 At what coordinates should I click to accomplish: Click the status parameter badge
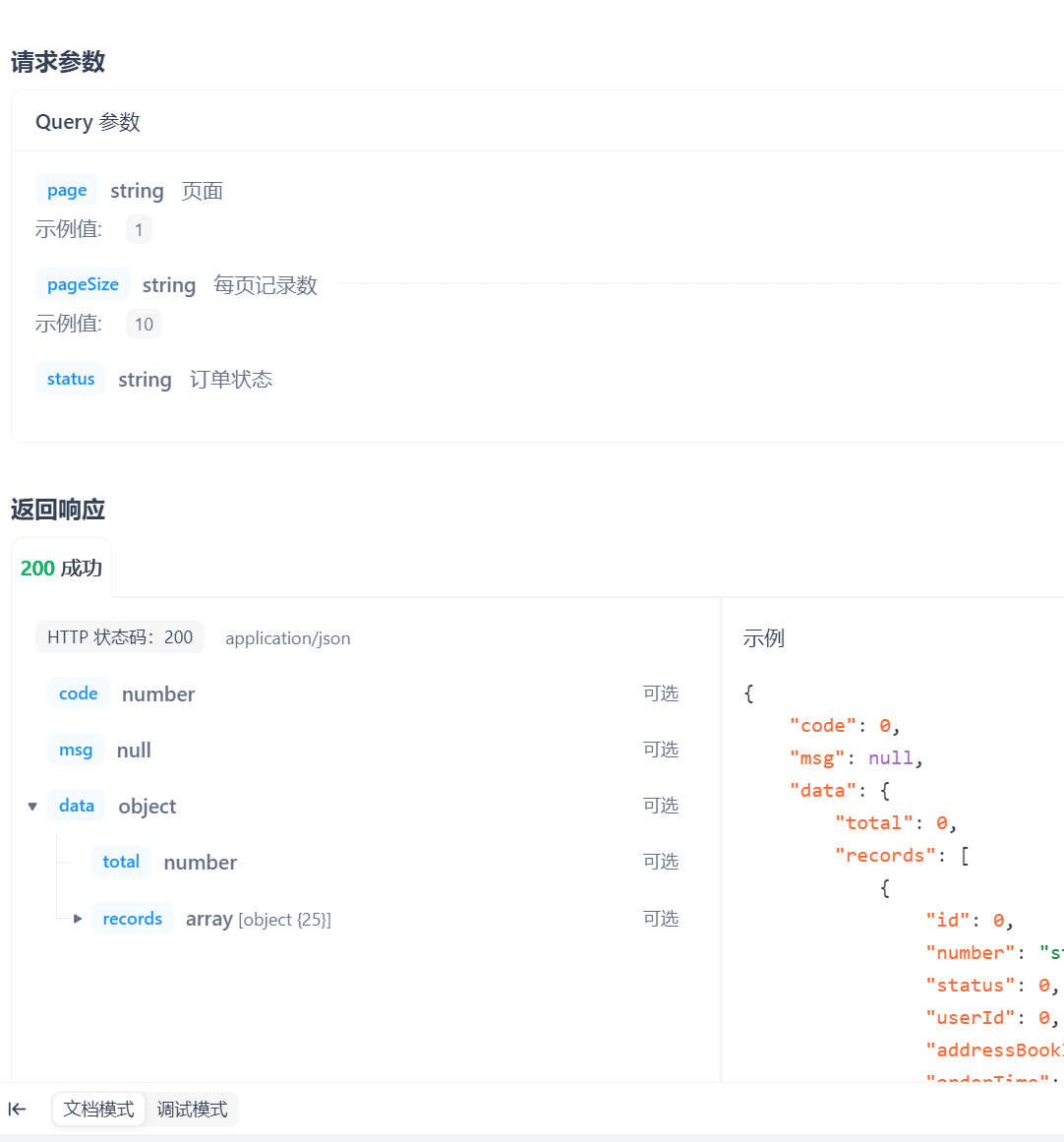(x=70, y=378)
